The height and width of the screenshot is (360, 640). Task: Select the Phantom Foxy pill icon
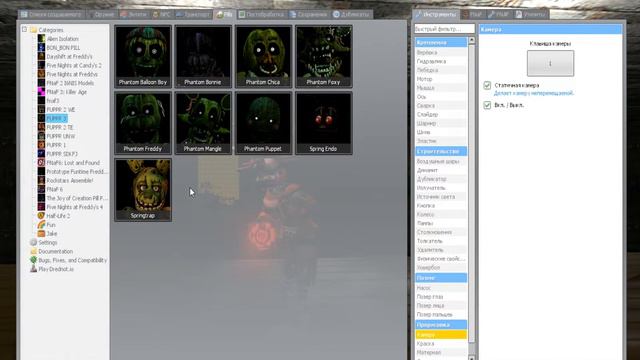[x=323, y=56]
